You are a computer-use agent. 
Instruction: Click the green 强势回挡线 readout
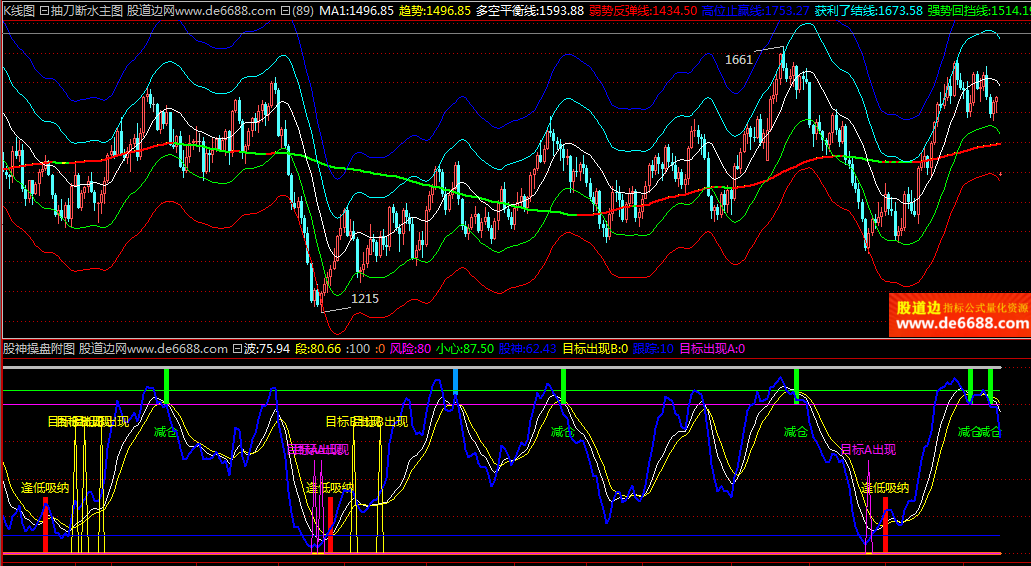tap(978, 11)
